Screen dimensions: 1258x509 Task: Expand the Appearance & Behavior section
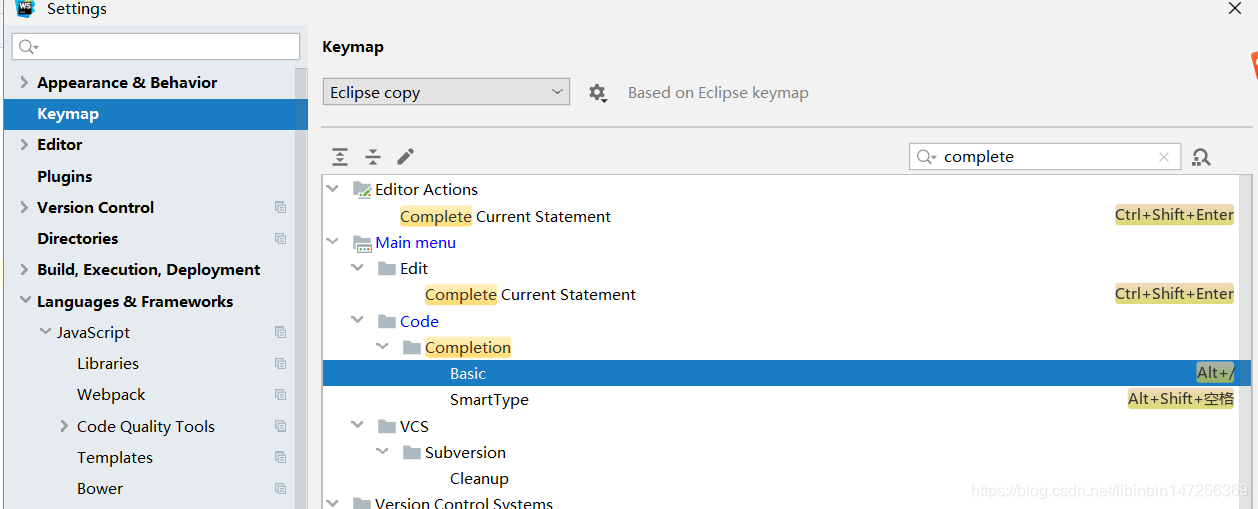coord(24,82)
